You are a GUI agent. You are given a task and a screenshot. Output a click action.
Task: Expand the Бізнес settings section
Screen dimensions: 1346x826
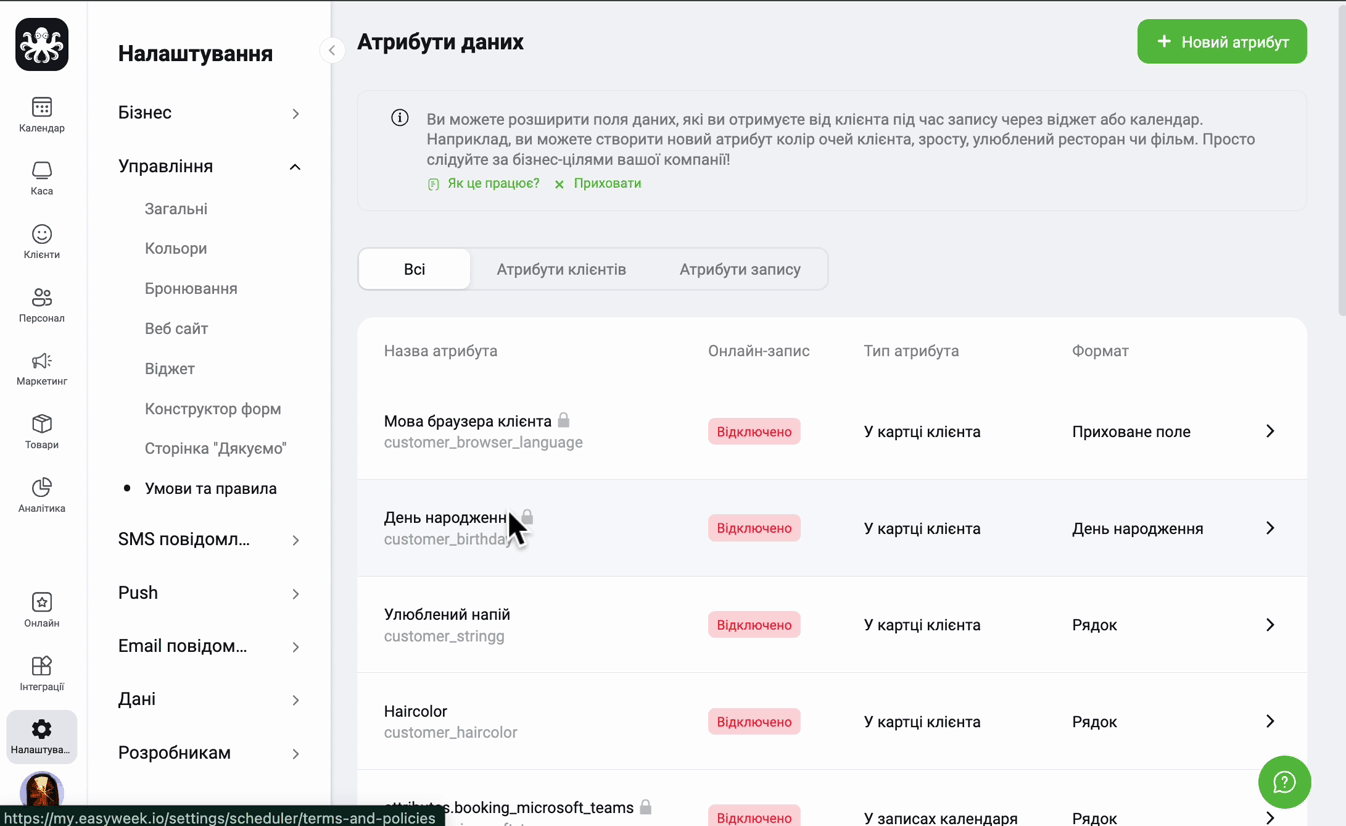[x=209, y=113]
